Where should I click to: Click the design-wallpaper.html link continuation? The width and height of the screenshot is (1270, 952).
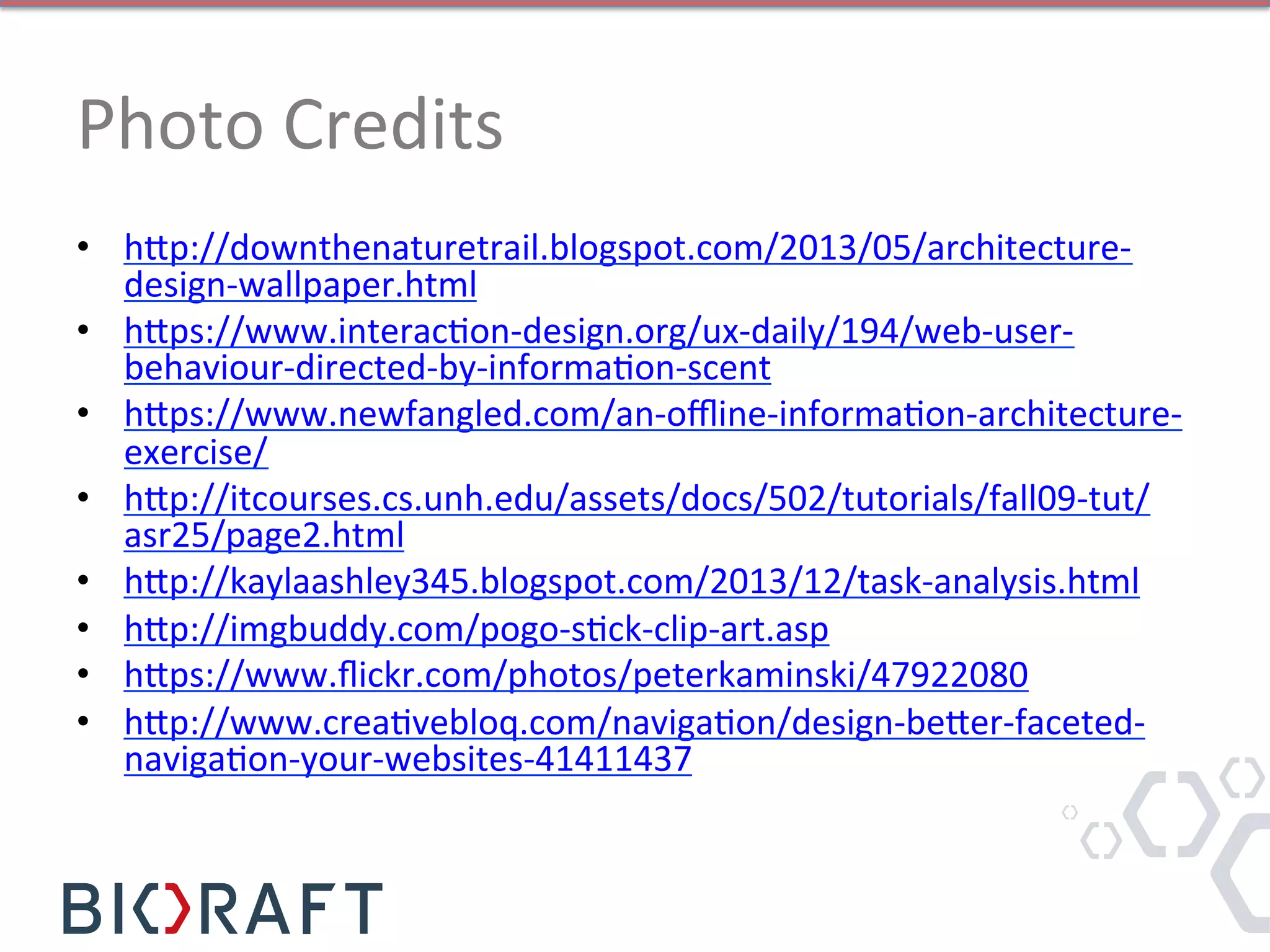tap(300, 285)
